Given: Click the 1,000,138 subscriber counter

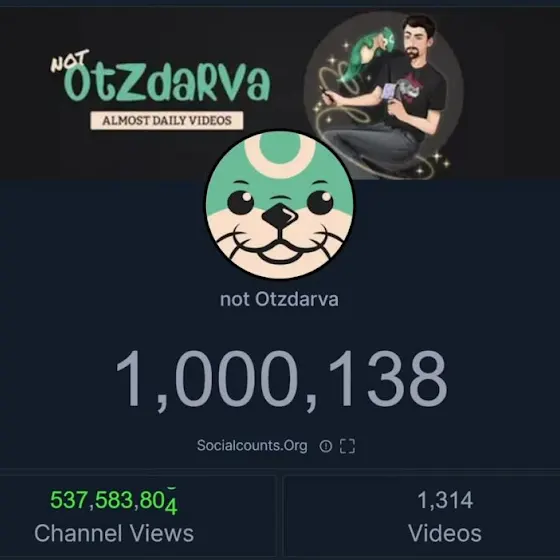Looking at the screenshot, I should (x=281, y=381).
